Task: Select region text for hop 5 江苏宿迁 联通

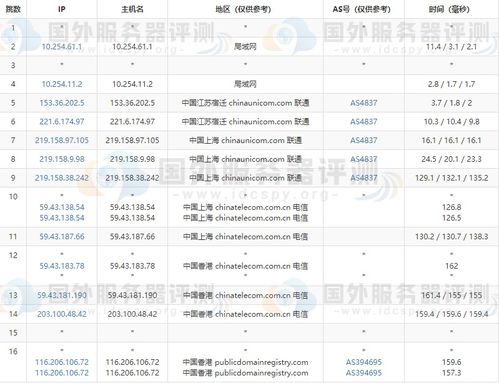Action: 245,103
